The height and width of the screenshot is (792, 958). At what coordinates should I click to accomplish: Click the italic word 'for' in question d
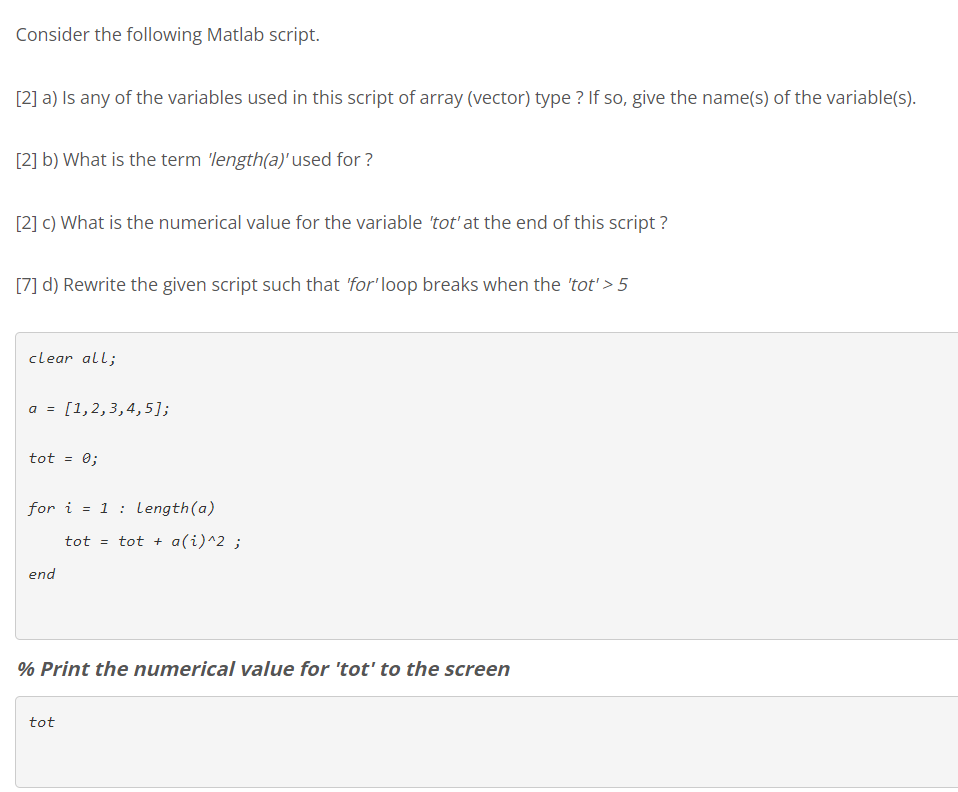pyautogui.click(x=362, y=285)
